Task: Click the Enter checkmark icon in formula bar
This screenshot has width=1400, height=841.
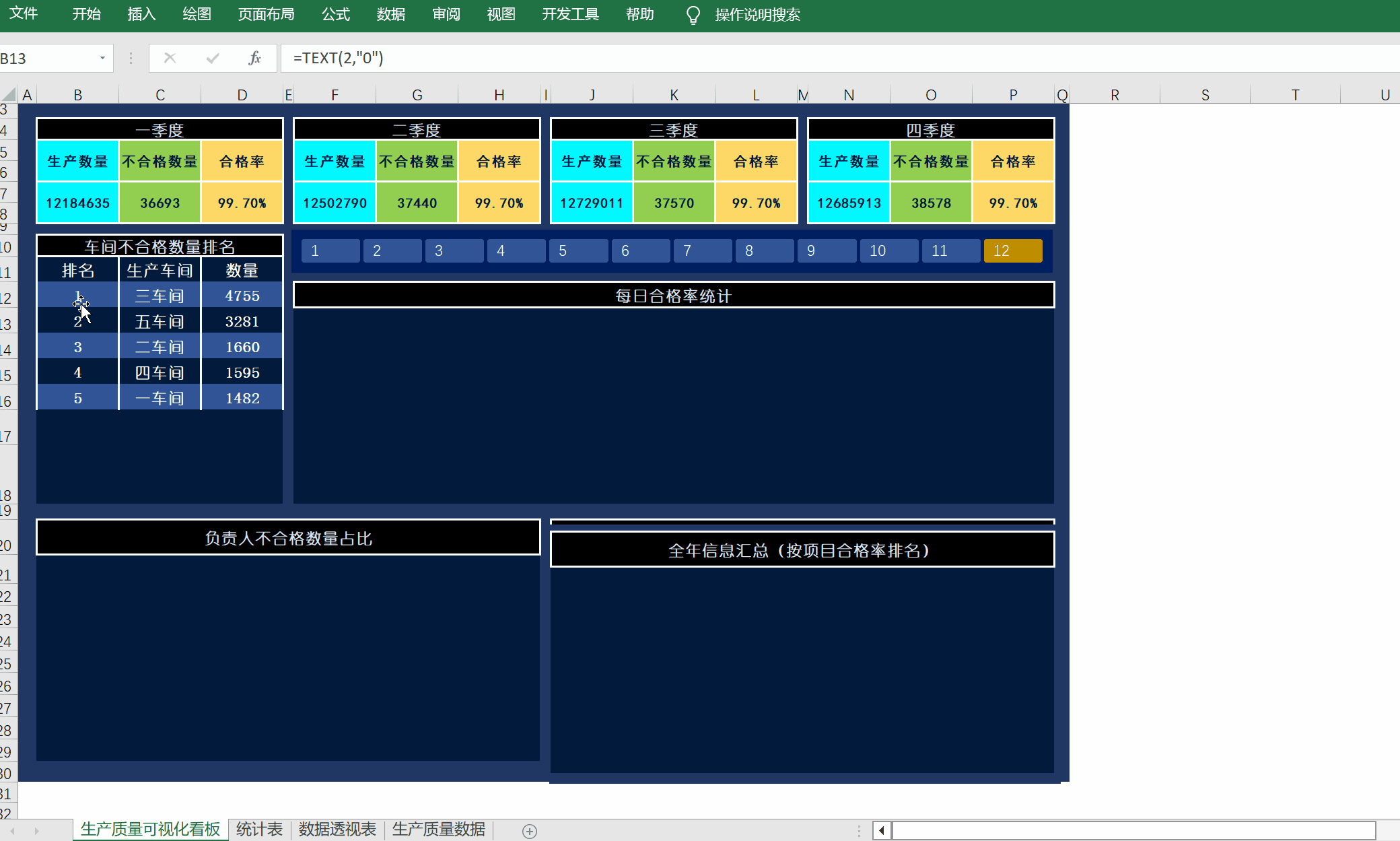Action: tap(213, 58)
